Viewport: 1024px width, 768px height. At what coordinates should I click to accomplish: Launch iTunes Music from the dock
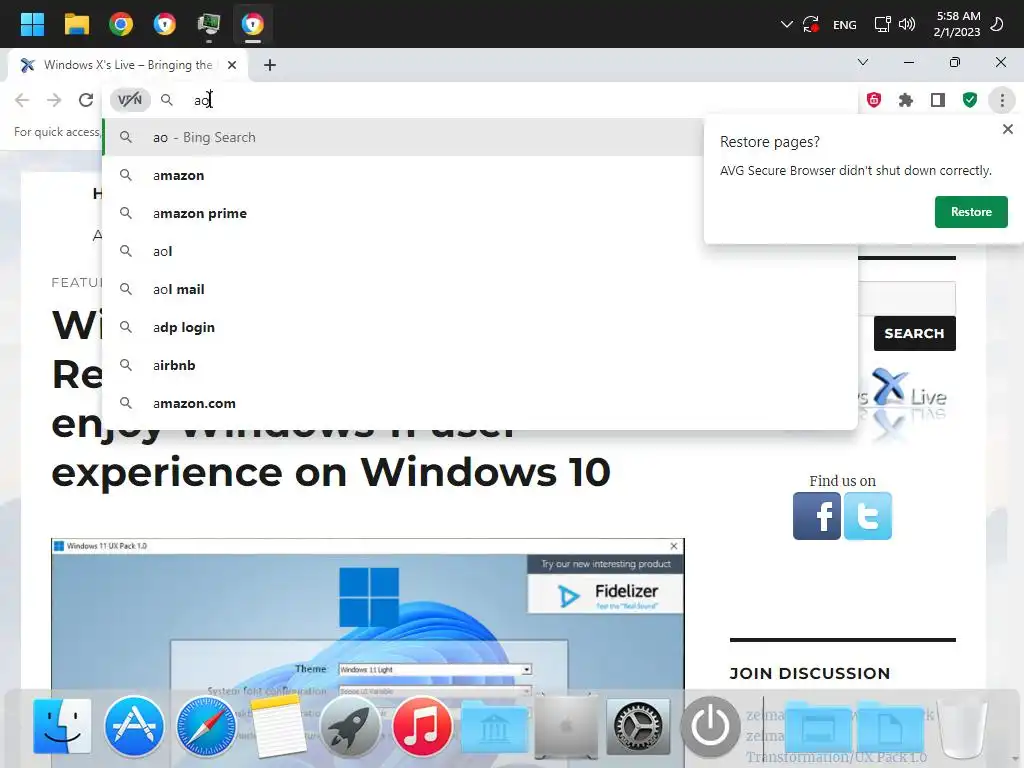[422, 726]
